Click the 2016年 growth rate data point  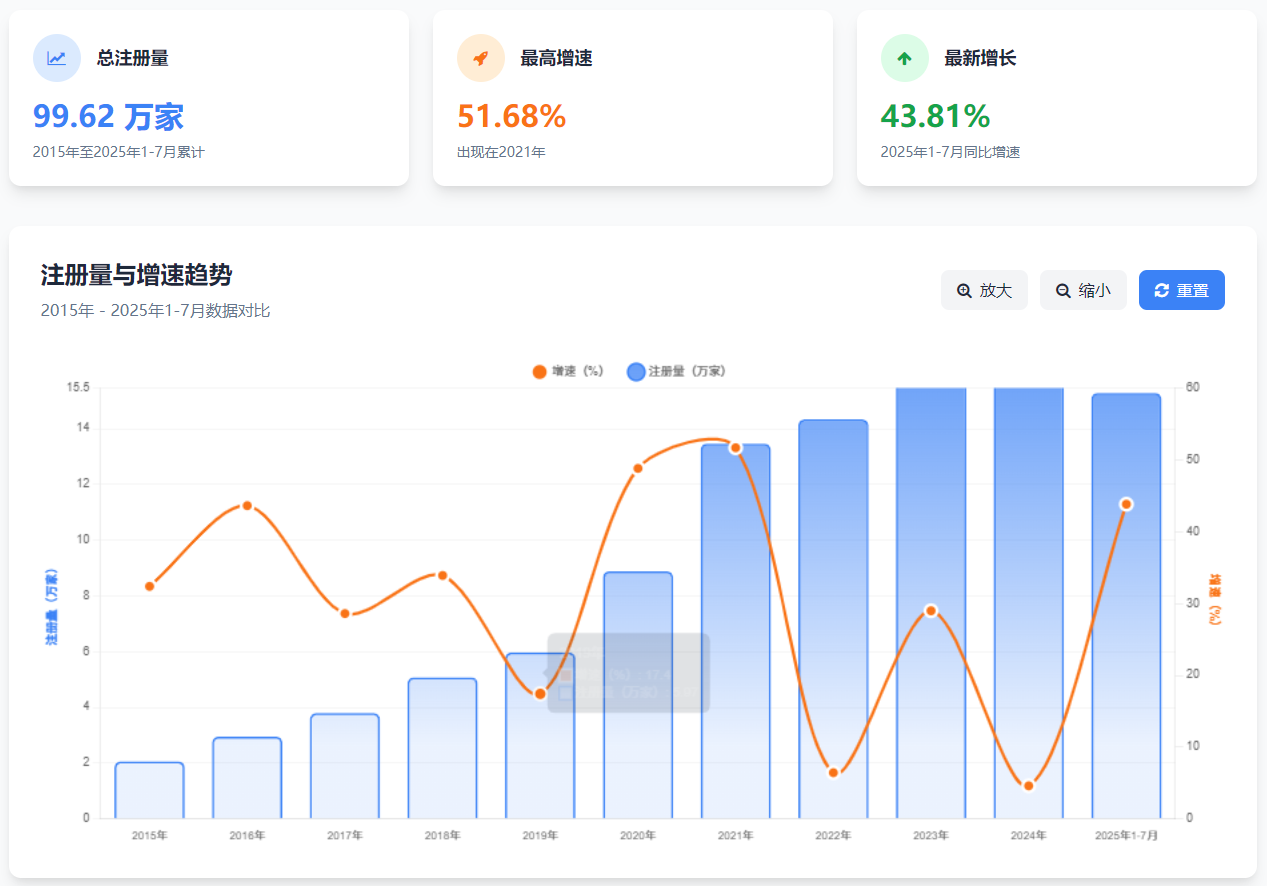(x=247, y=505)
